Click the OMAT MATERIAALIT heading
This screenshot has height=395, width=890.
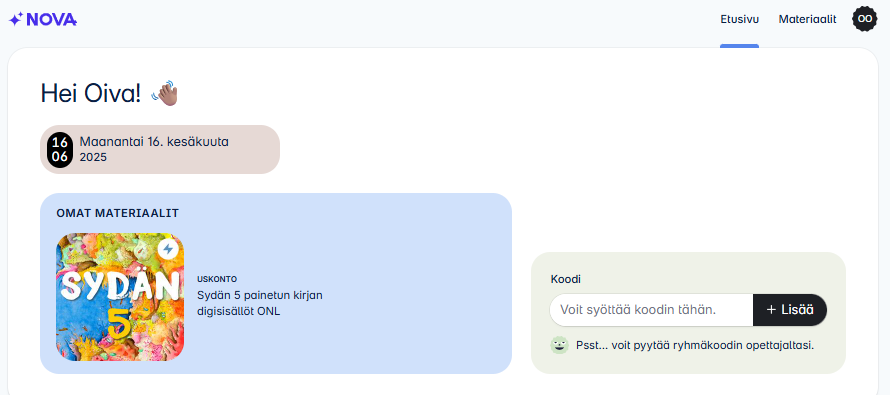117,213
